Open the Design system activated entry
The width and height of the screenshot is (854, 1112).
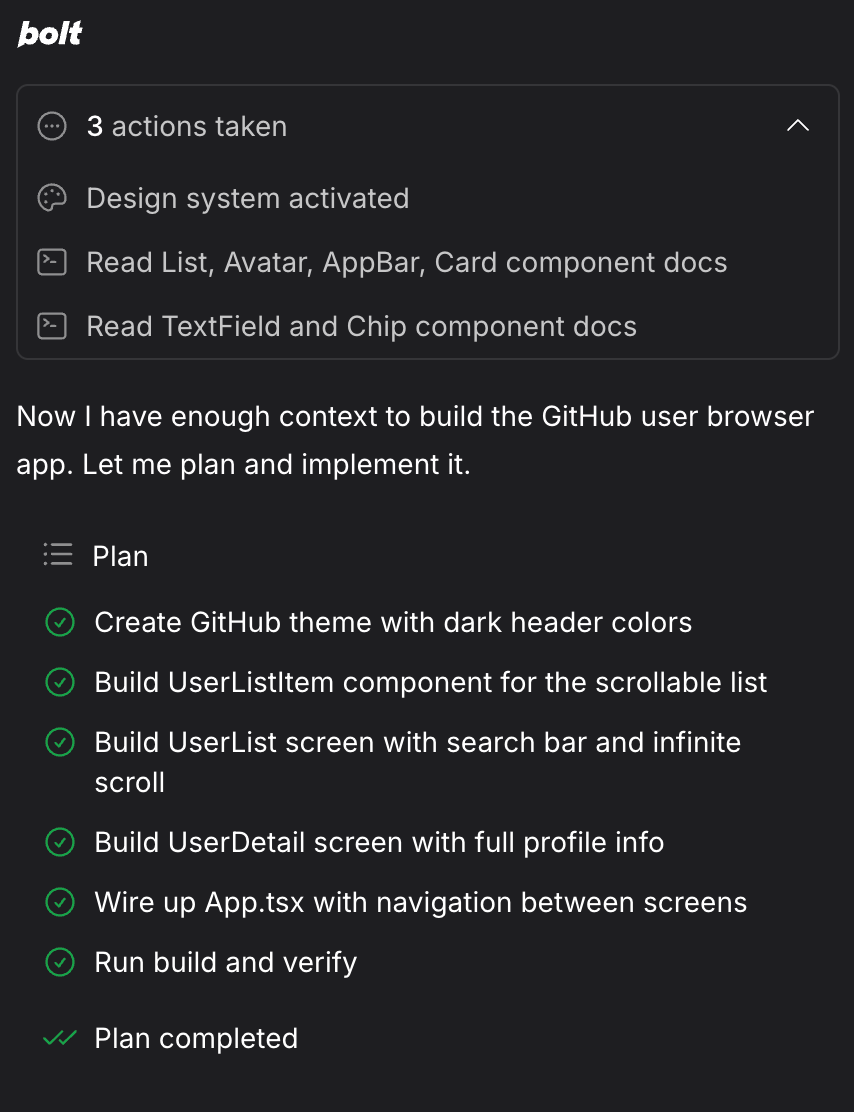coord(248,199)
